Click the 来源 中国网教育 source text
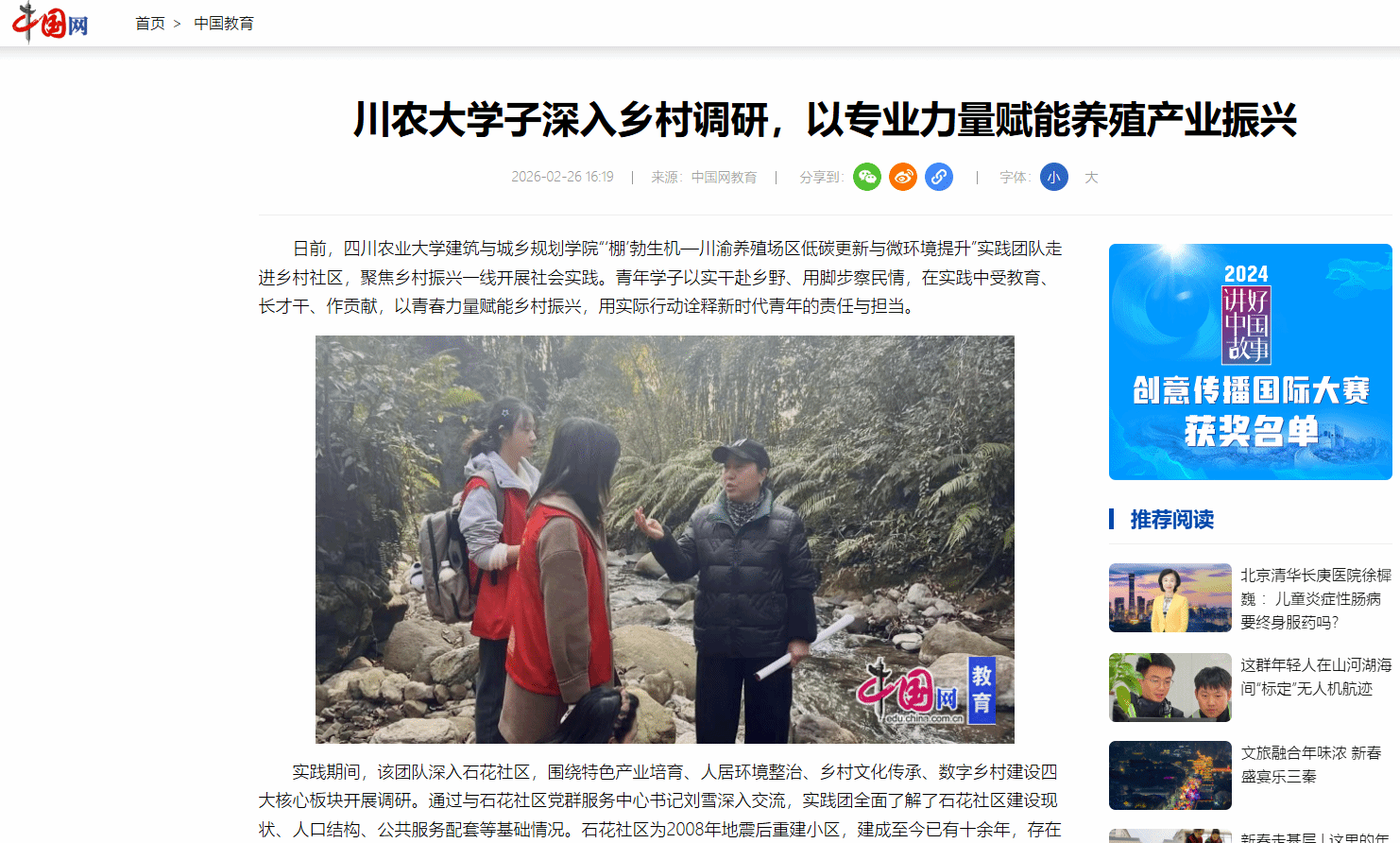Image resolution: width=1400 pixels, height=843 pixels. (704, 177)
